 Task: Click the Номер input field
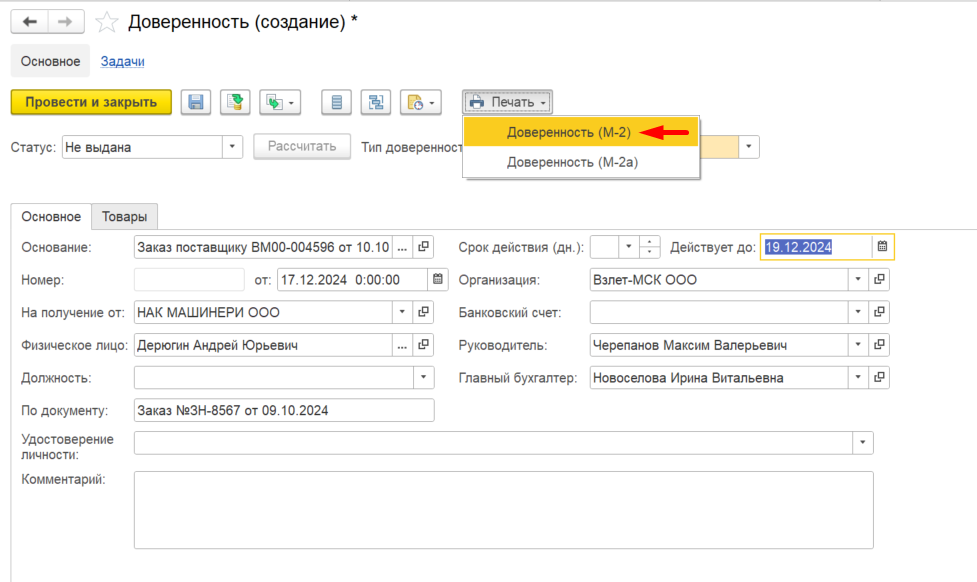coord(189,279)
